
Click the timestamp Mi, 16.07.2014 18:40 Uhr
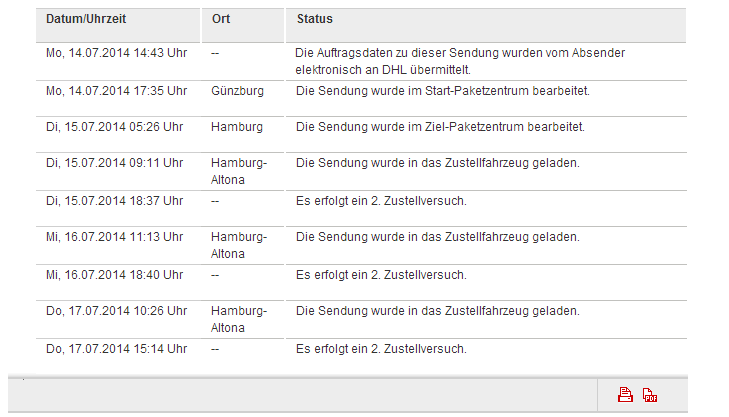click(115, 275)
